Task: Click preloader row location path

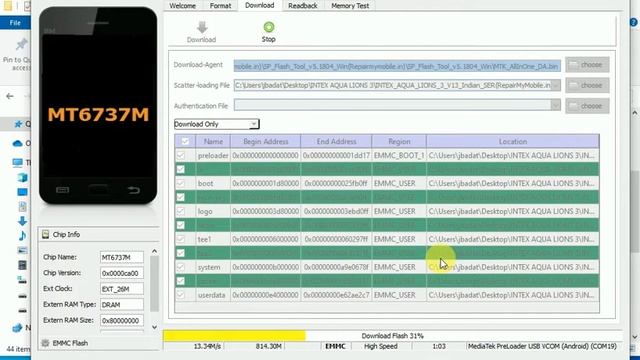Action: (x=511, y=156)
